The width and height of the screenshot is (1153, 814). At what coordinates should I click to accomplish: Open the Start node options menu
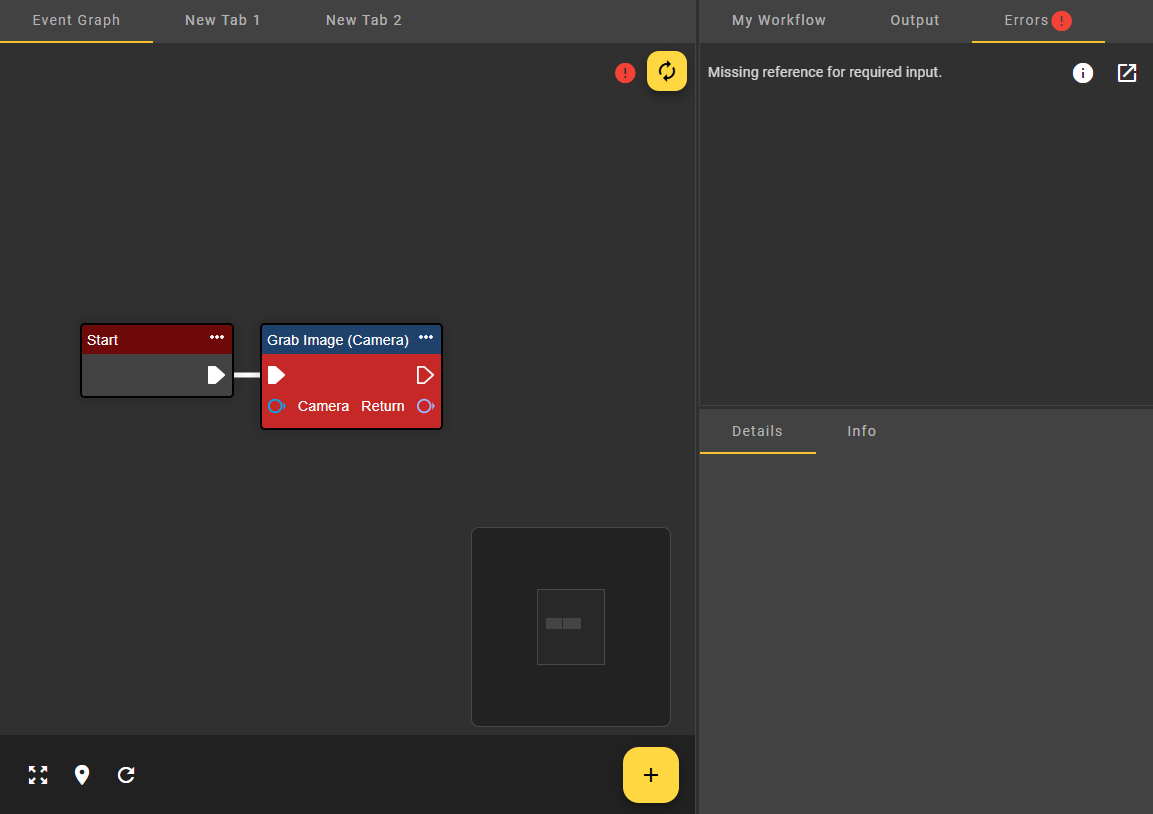click(217, 338)
